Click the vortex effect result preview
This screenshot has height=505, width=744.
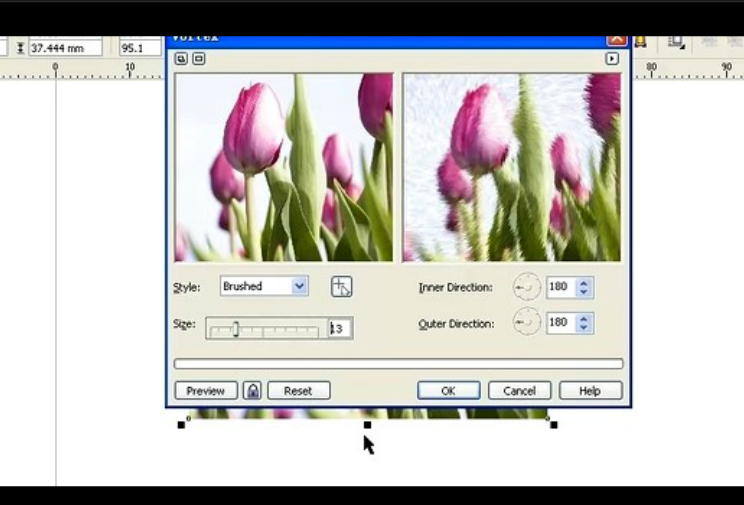coord(512,167)
